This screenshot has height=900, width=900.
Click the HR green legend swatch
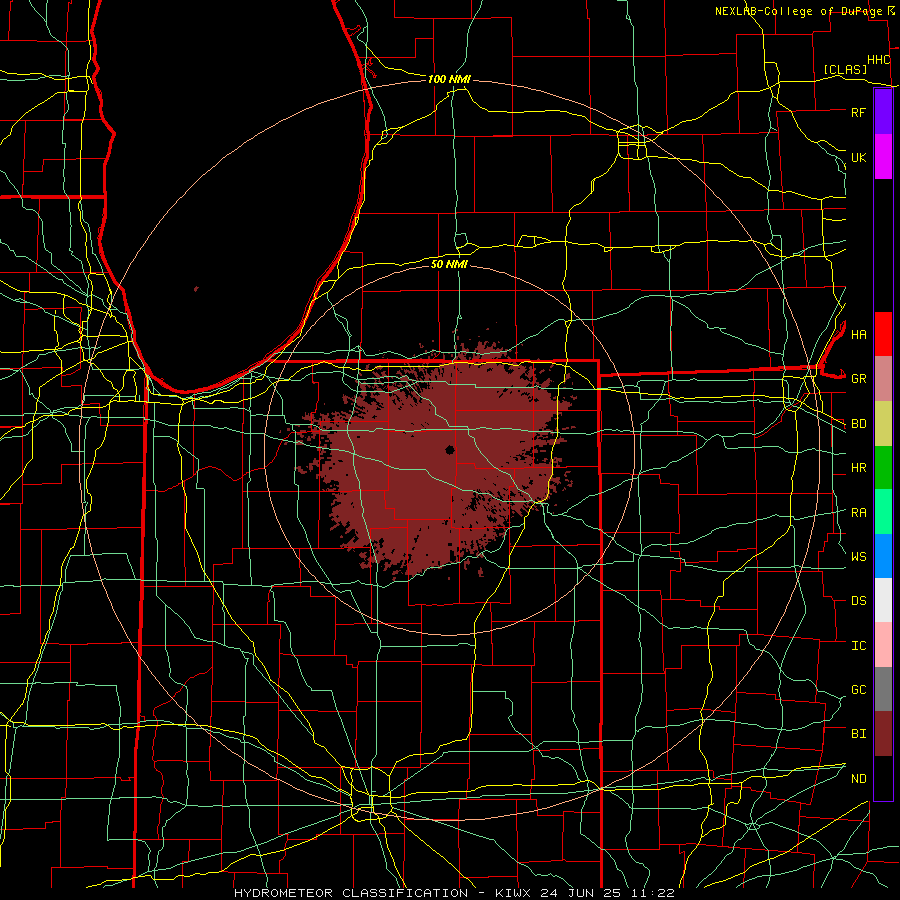click(883, 468)
